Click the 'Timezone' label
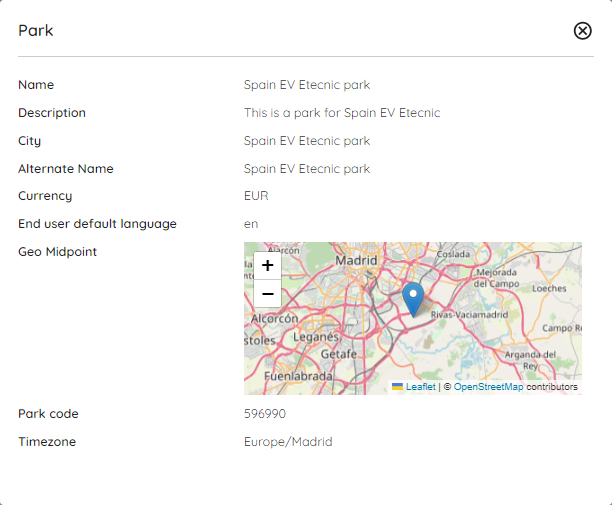 click(x=47, y=442)
